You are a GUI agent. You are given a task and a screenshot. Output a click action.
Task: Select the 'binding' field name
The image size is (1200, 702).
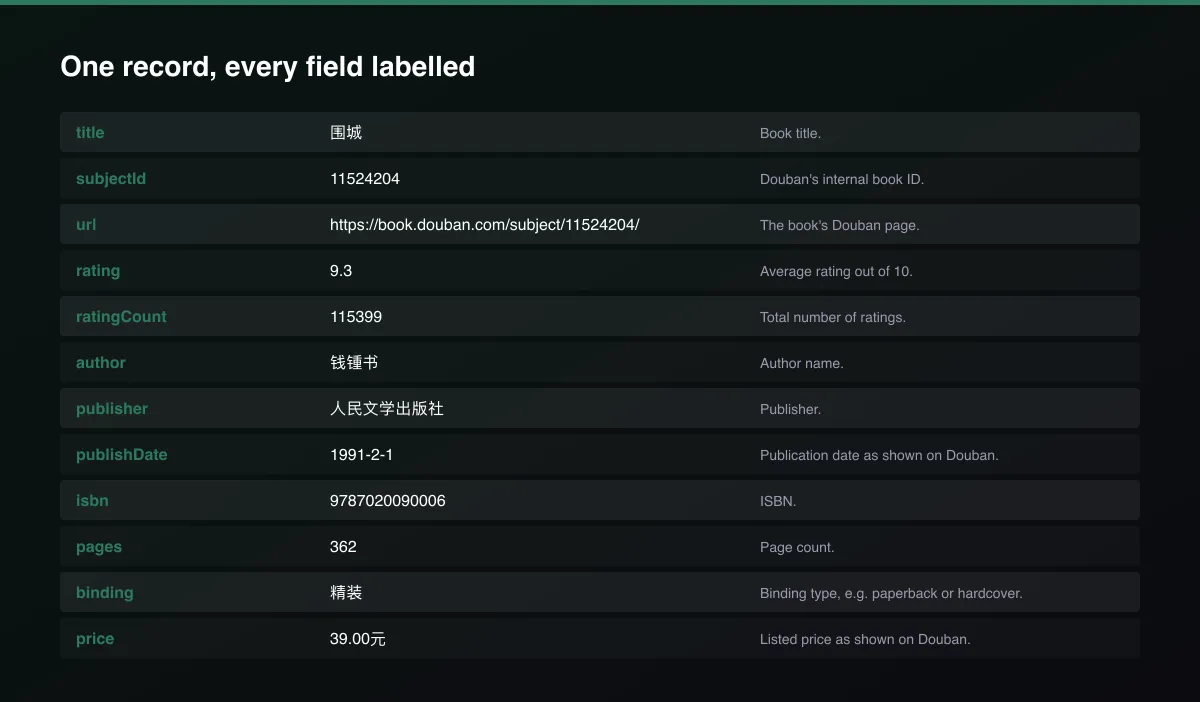pyautogui.click(x=105, y=592)
